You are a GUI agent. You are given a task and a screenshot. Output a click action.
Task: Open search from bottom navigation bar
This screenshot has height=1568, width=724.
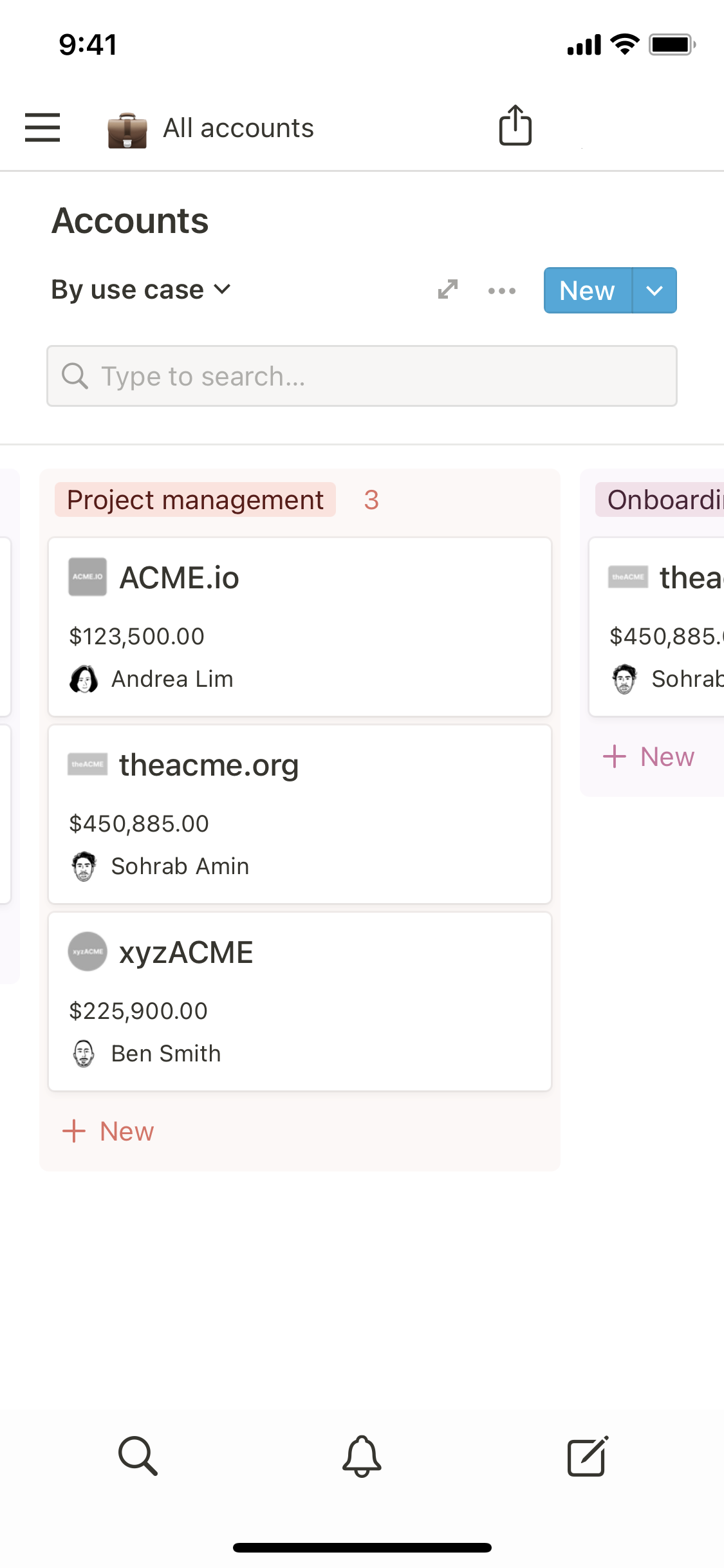[x=138, y=1456]
